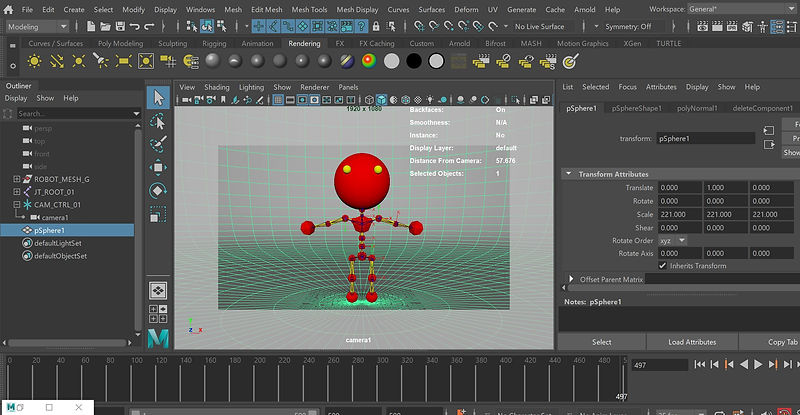The image size is (800, 415).
Task: Play the animation backwards
Action: [x=744, y=364]
